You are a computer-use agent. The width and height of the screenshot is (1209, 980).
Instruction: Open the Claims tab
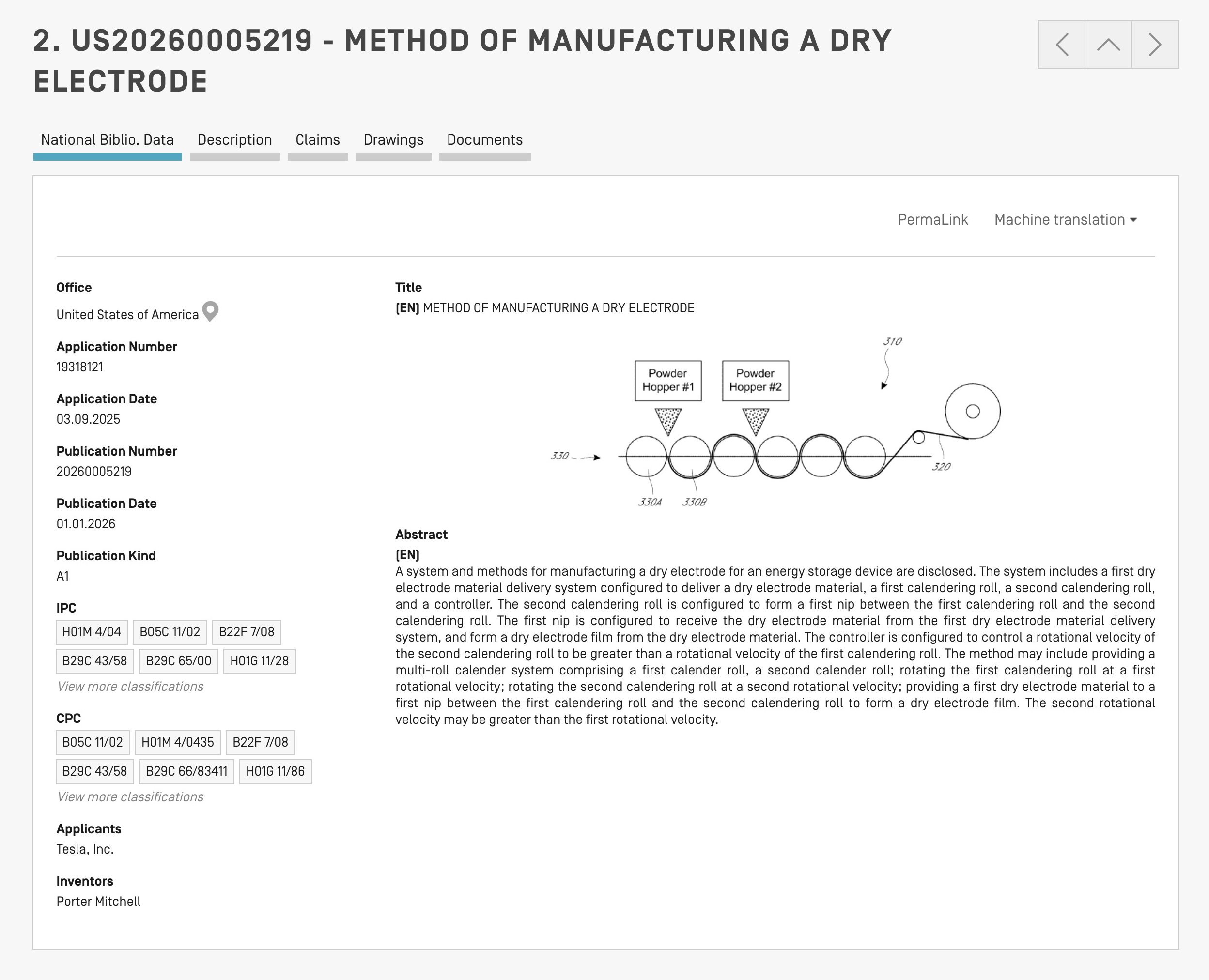pyautogui.click(x=317, y=140)
